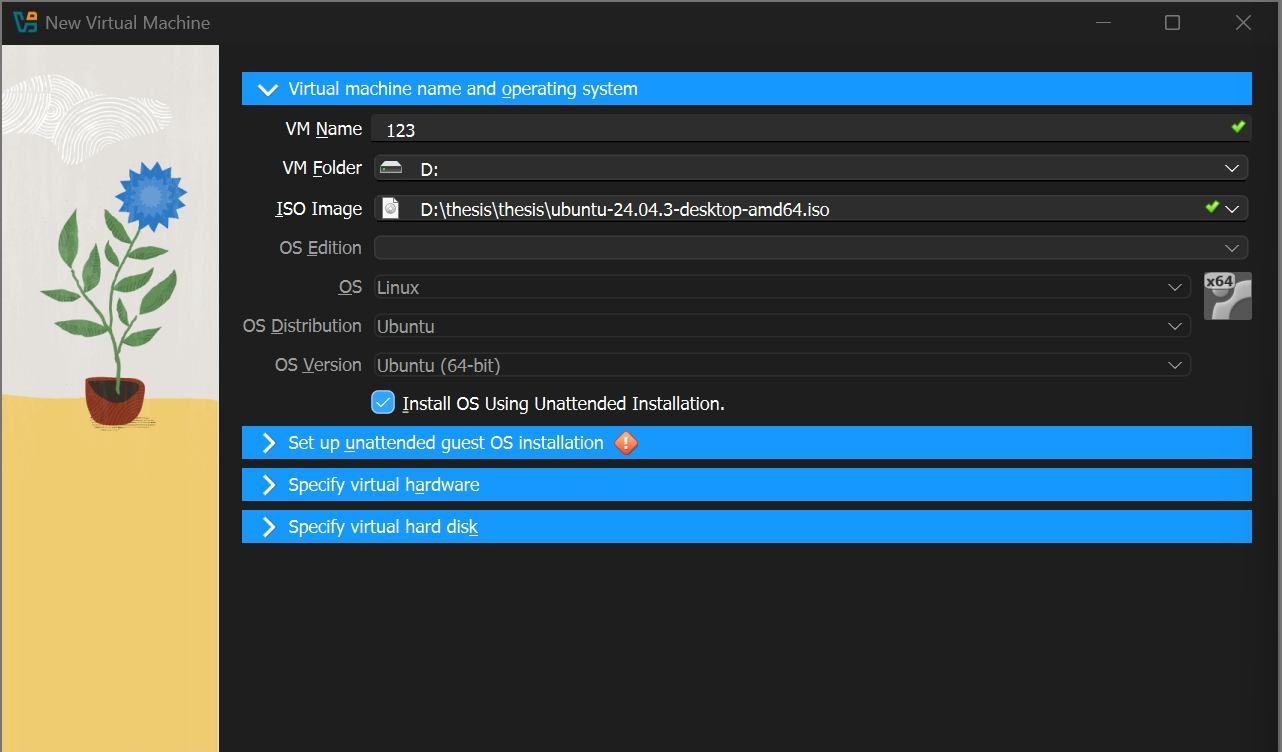Click the VirtualBox logo in the title bar
1282x752 pixels.
coord(25,22)
